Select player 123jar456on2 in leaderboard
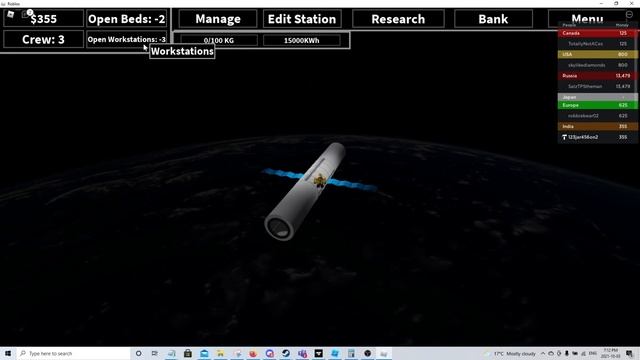 pos(597,137)
